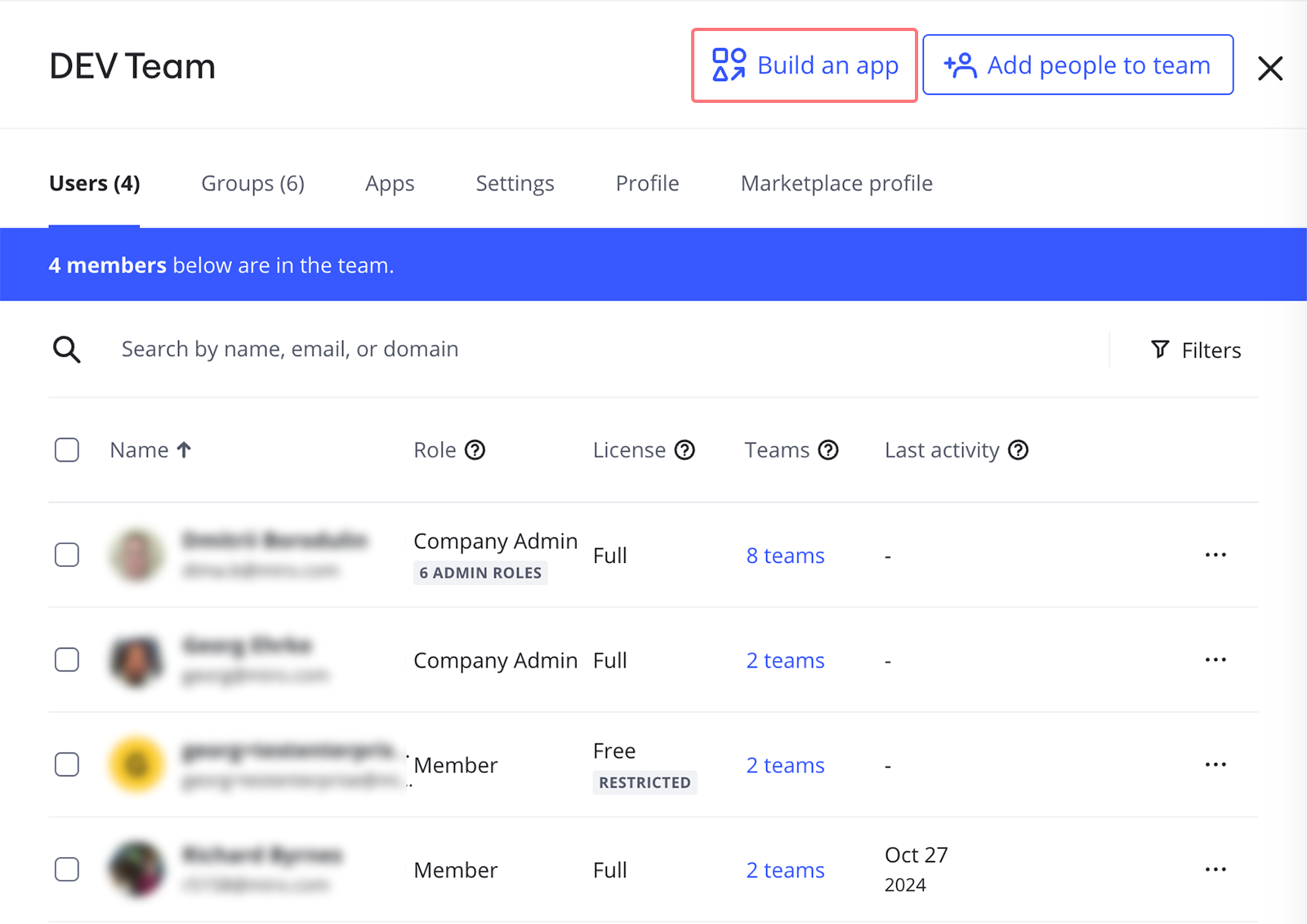Open the three-dot menu for restricted member
This screenshot has height=924, width=1307.
[1216, 765]
